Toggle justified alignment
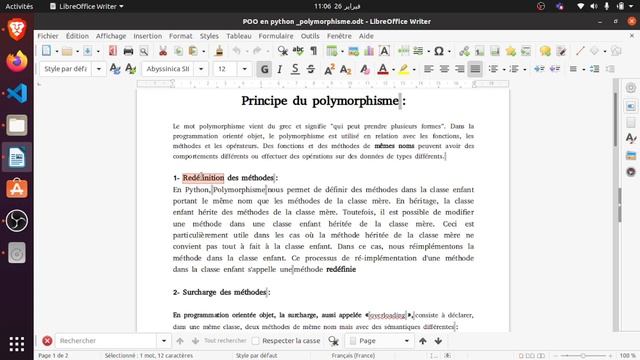This screenshot has height=360, width=640. tap(475, 69)
